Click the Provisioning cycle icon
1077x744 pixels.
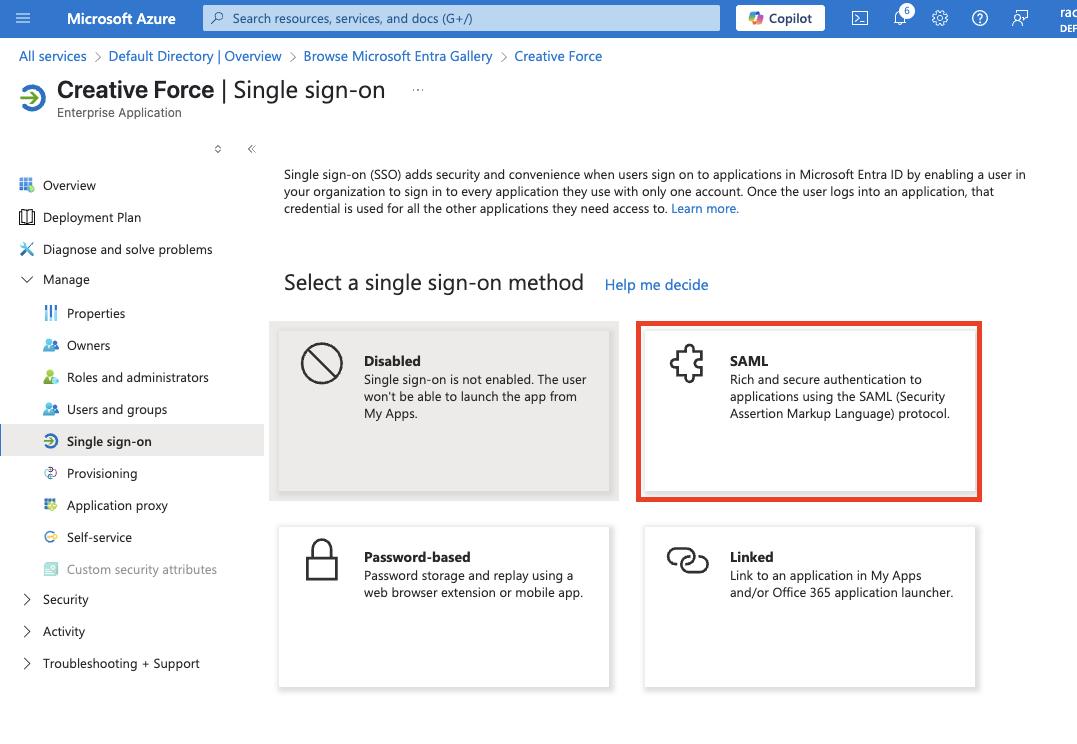coord(51,473)
